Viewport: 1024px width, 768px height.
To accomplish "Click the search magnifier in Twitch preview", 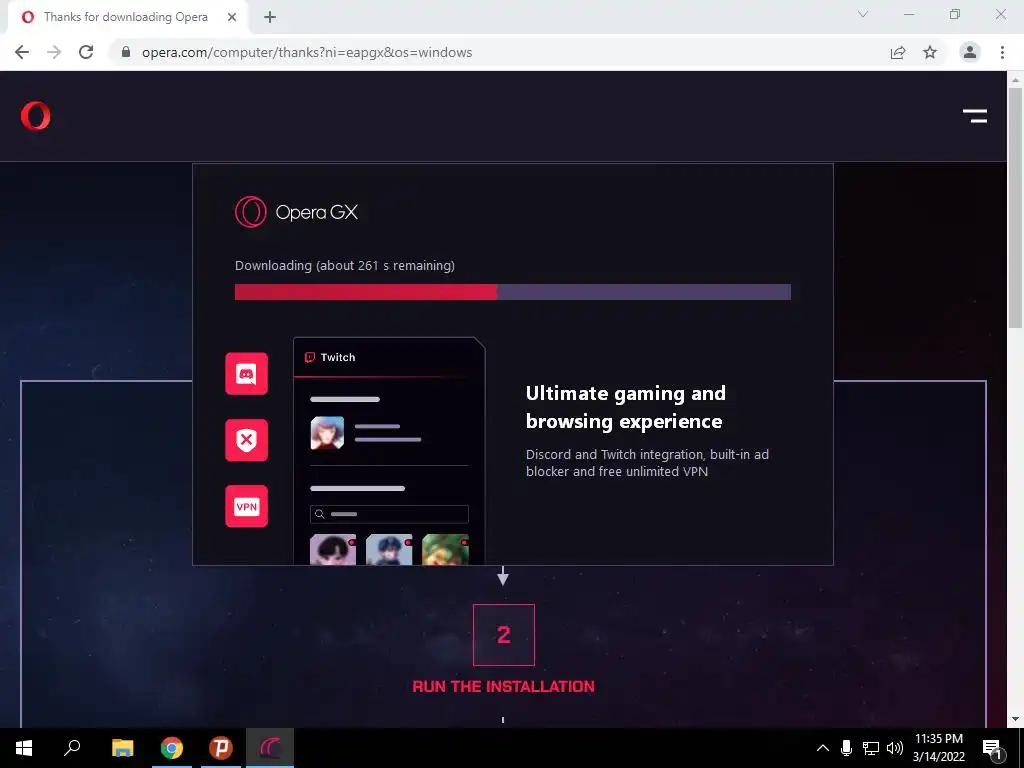I will [x=319, y=514].
